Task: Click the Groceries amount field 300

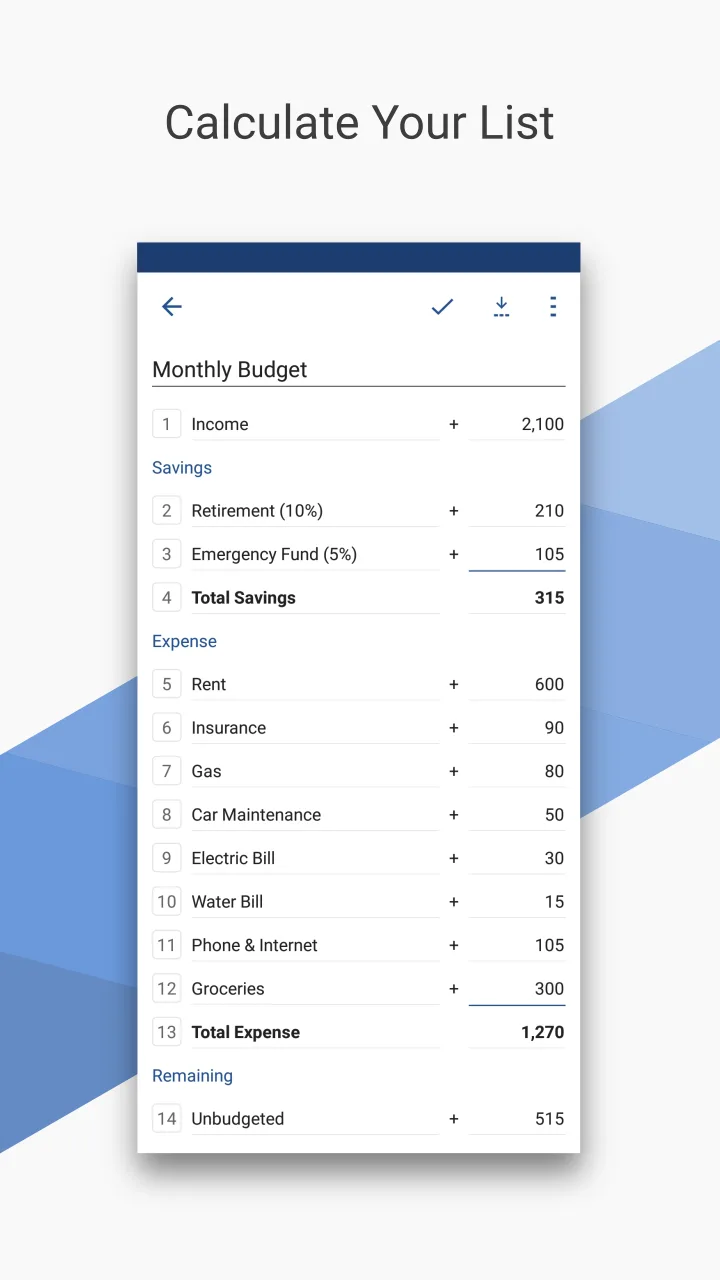Action: (517, 989)
